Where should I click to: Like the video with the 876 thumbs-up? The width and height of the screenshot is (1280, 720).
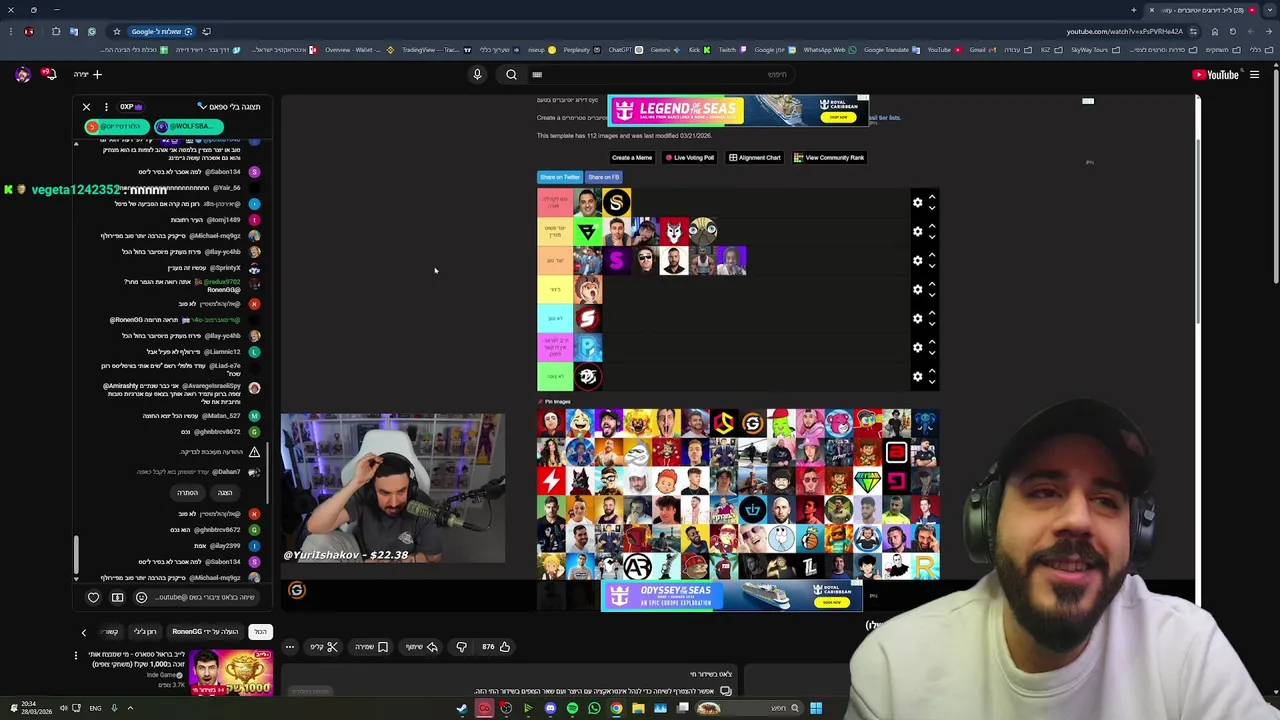pos(496,647)
